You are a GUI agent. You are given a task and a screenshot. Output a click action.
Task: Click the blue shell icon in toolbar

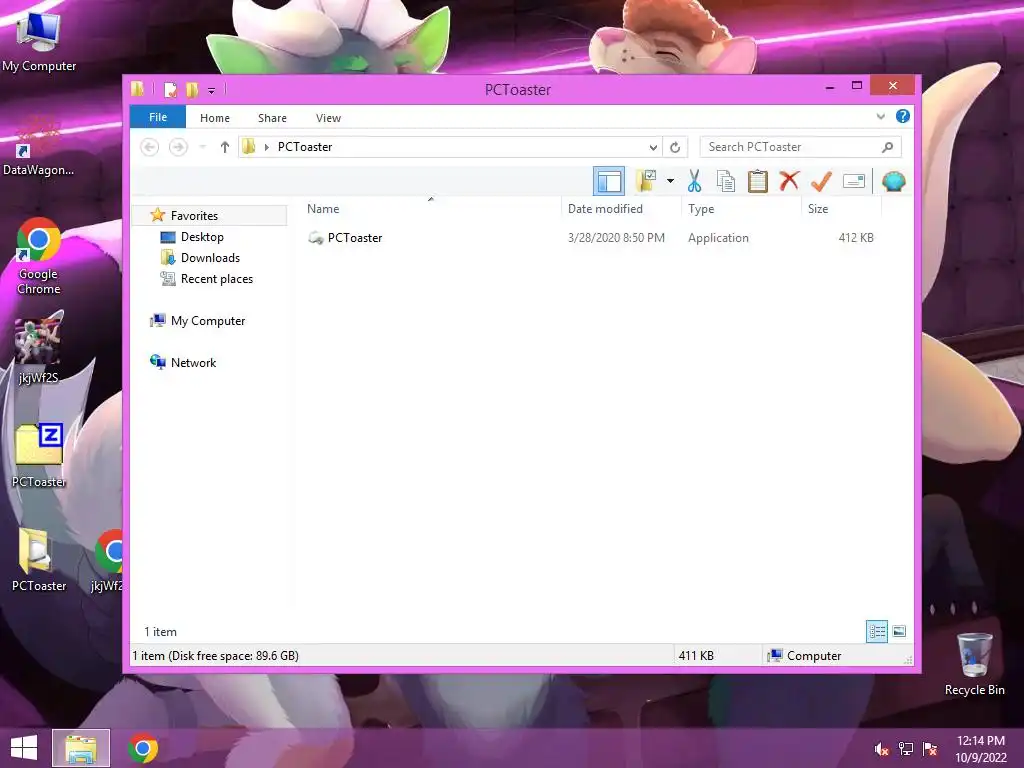pos(893,181)
